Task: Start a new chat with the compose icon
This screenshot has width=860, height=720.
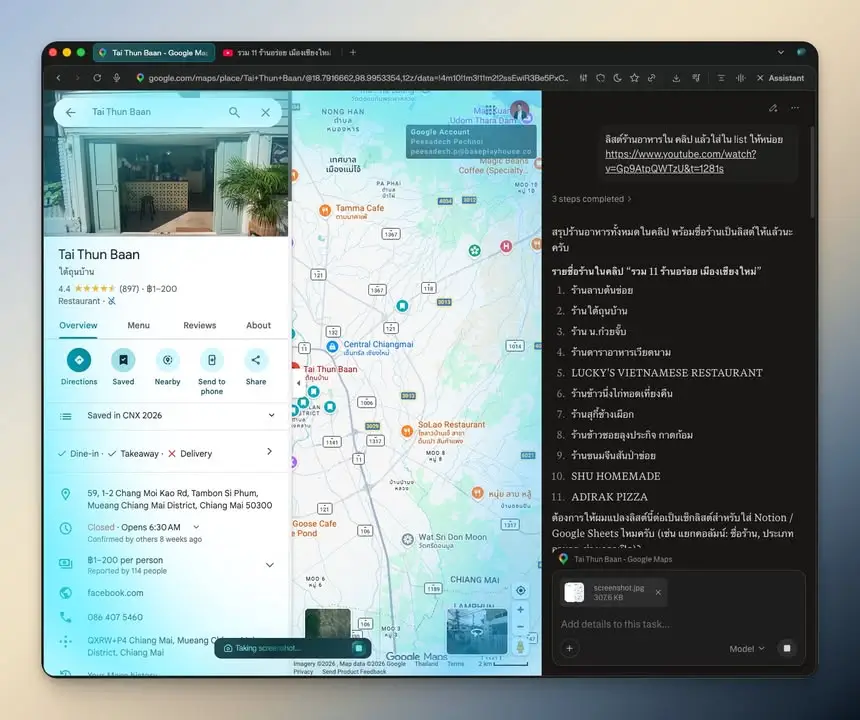Action: 773,108
